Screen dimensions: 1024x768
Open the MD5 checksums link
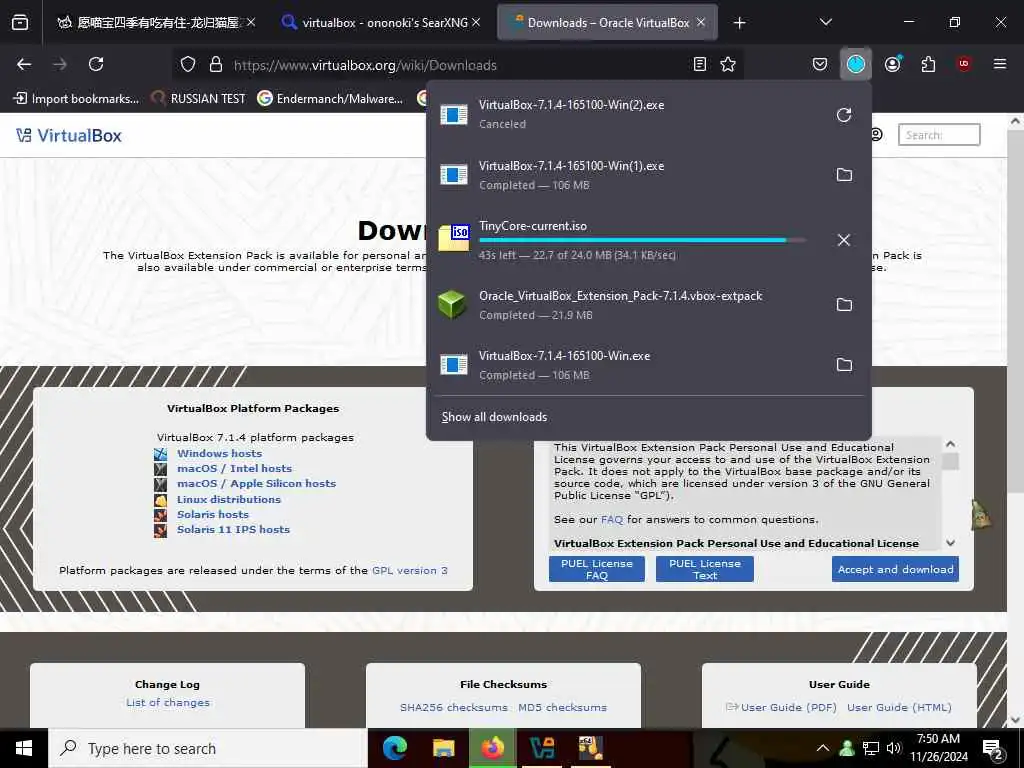562,707
